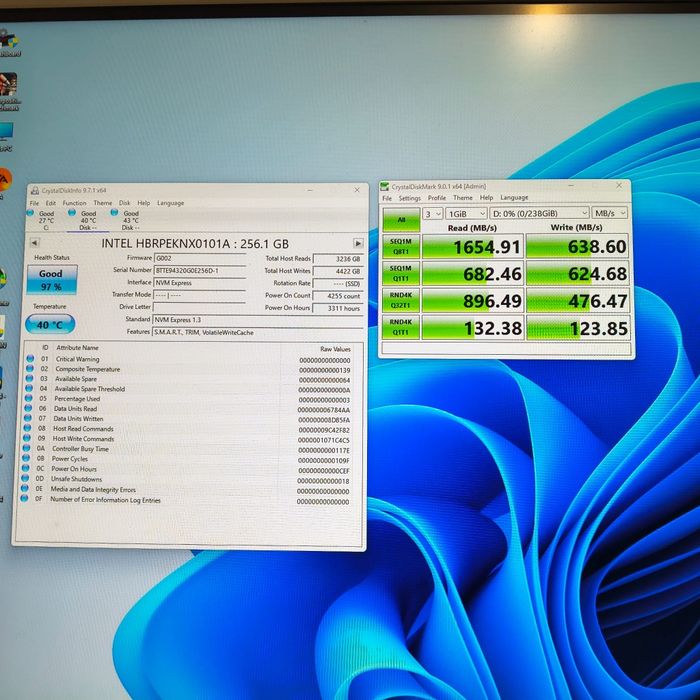This screenshot has height=700, width=700.
Task: Click the Firmware field G002
Action: click(x=200, y=258)
